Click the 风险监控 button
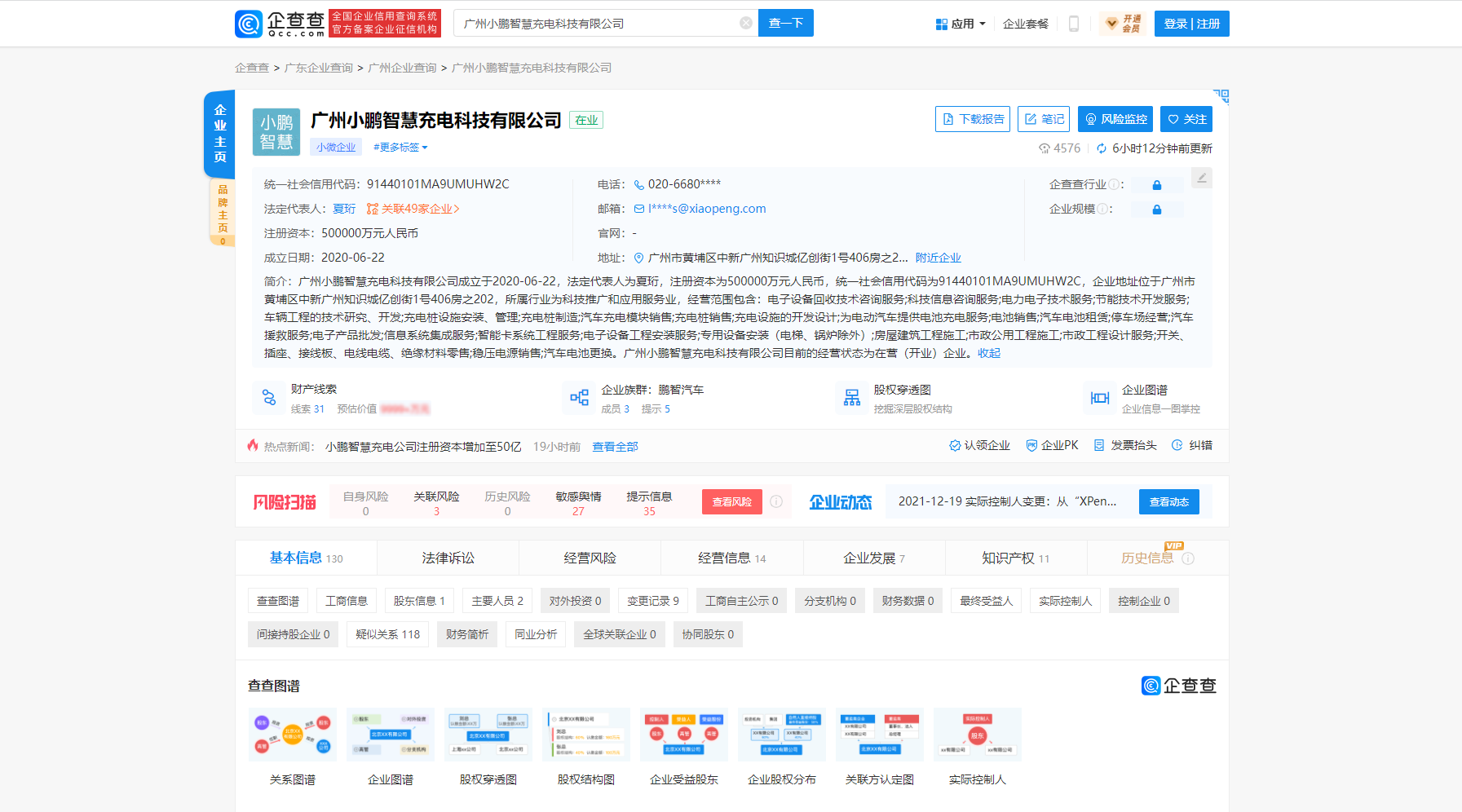This screenshot has width=1462, height=812. [1115, 119]
